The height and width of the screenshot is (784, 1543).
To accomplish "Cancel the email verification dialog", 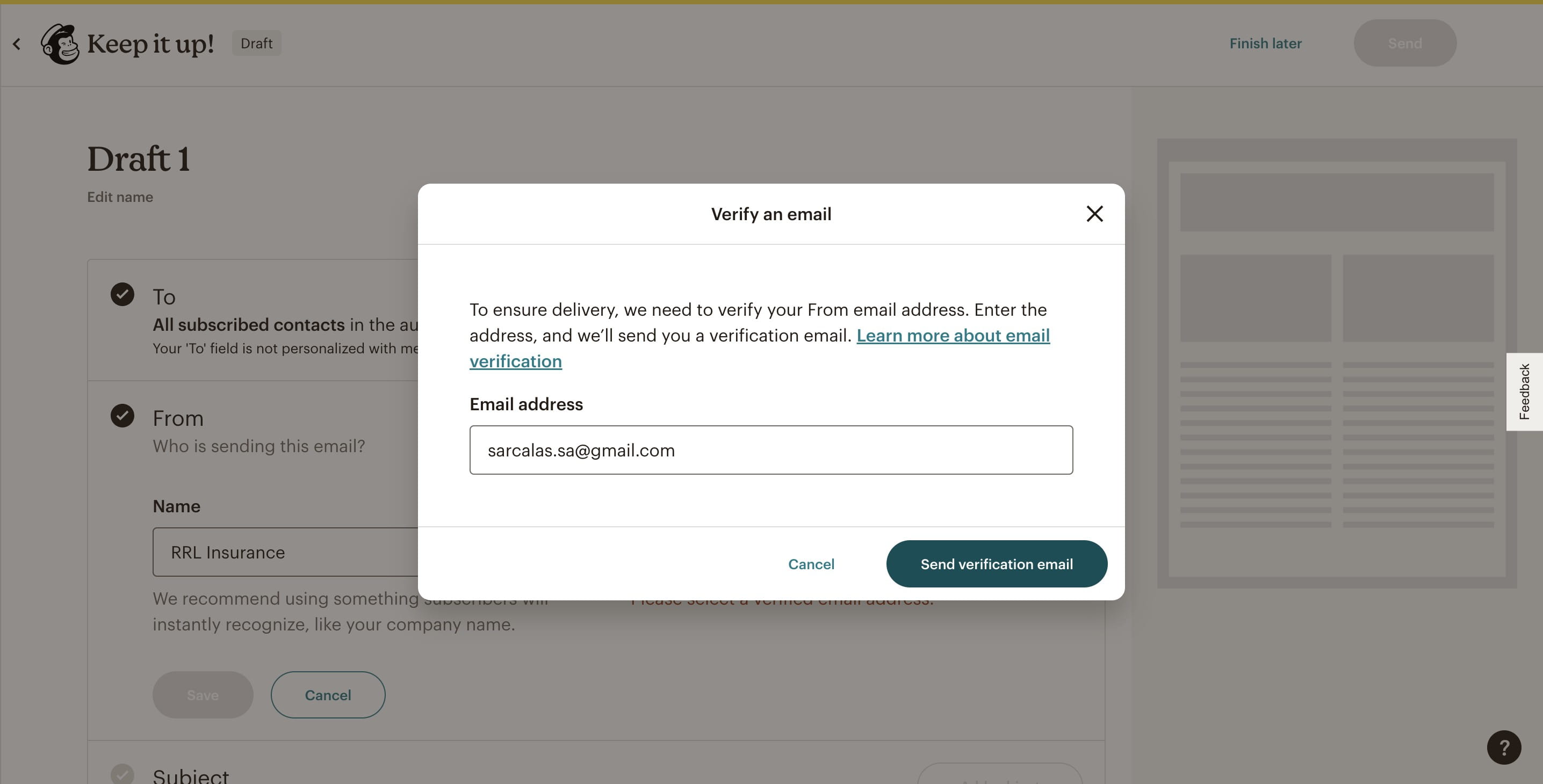I will pyautogui.click(x=811, y=563).
